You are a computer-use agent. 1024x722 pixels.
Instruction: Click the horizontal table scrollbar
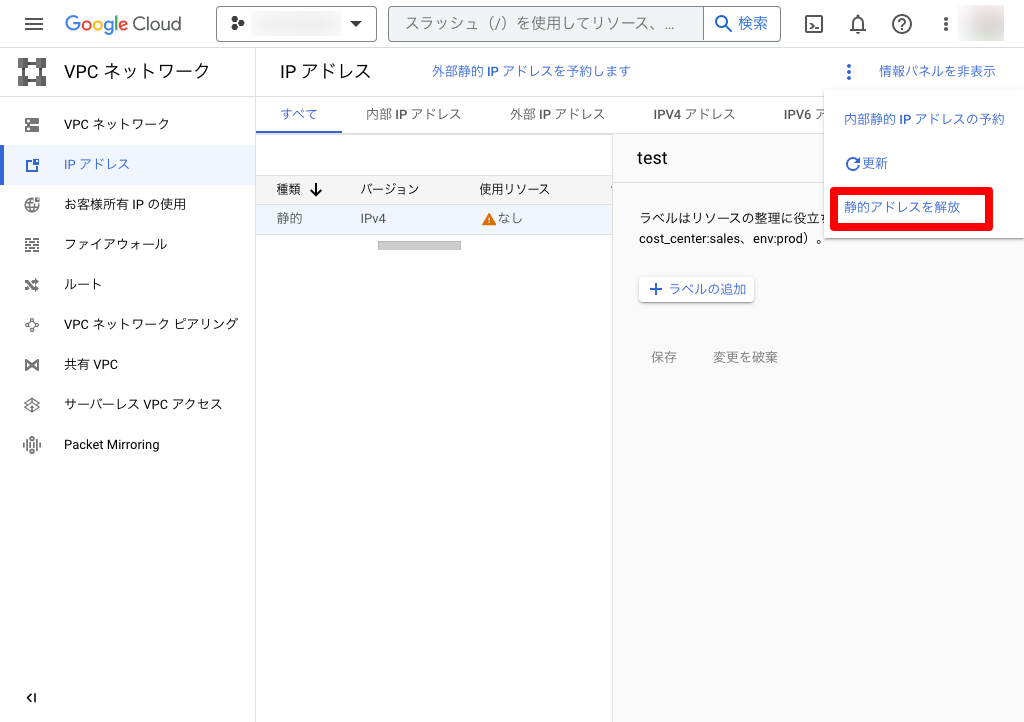(x=419, y=245)
